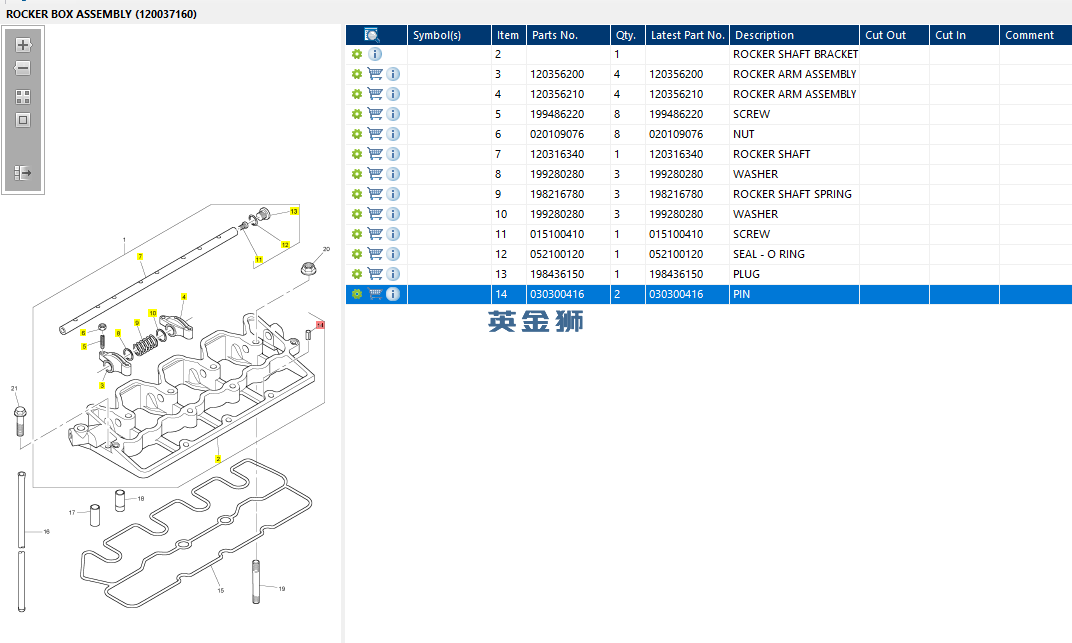Image resolution: width=1072 pixels, height=643 pixels.
Task: Click the list-with-arrow icon in diagram toolbar
Action: [x=23, y=173]
